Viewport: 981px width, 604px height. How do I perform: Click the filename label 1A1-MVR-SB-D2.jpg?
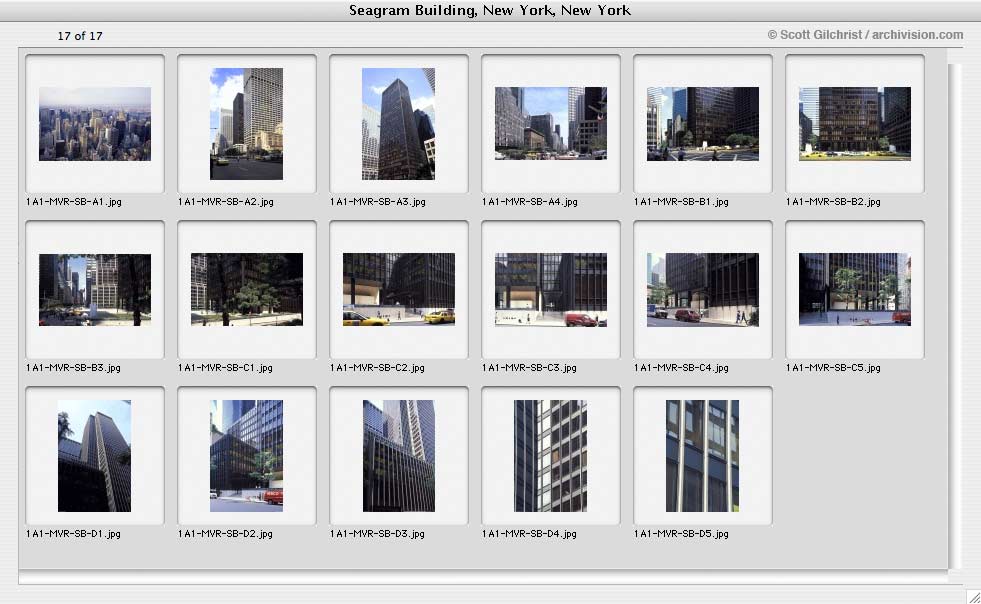[225, 533]
